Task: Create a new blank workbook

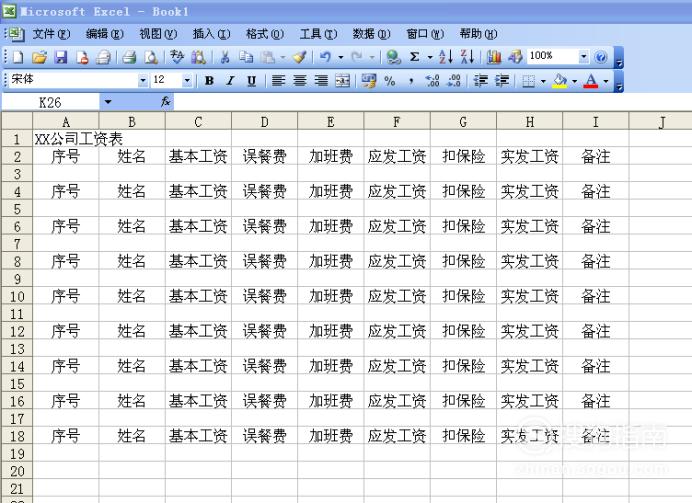Action: pyautogui.click(x=19, y=57)
